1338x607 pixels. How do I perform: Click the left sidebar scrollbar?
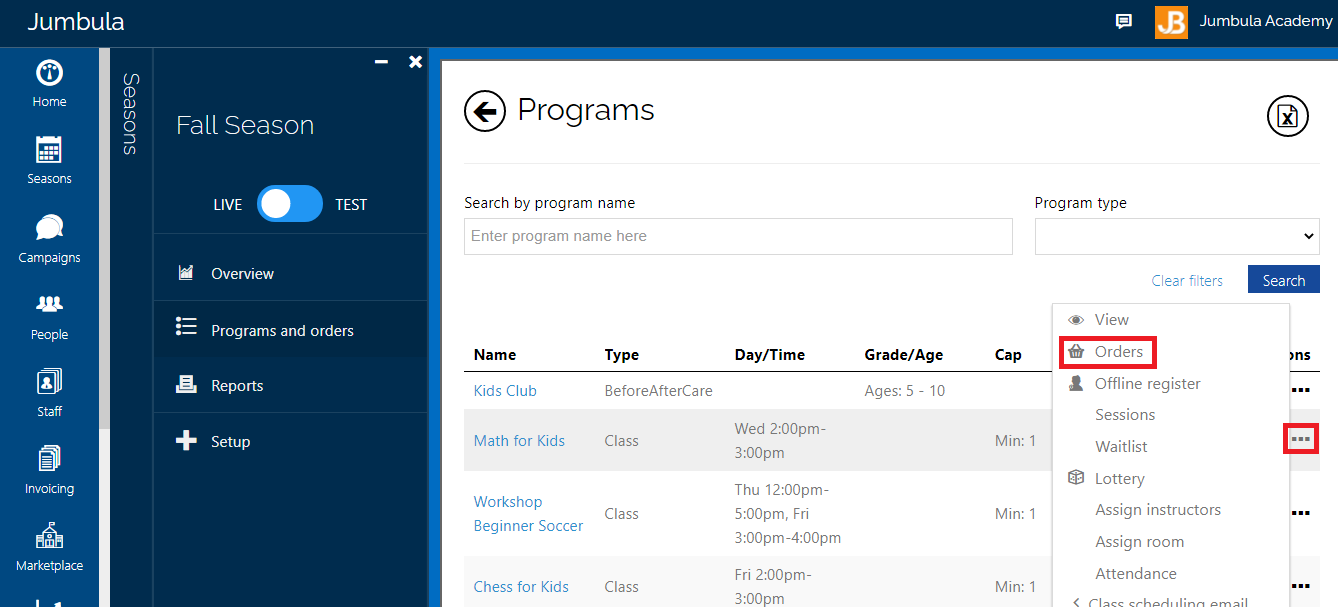click(x=104, y=238)
